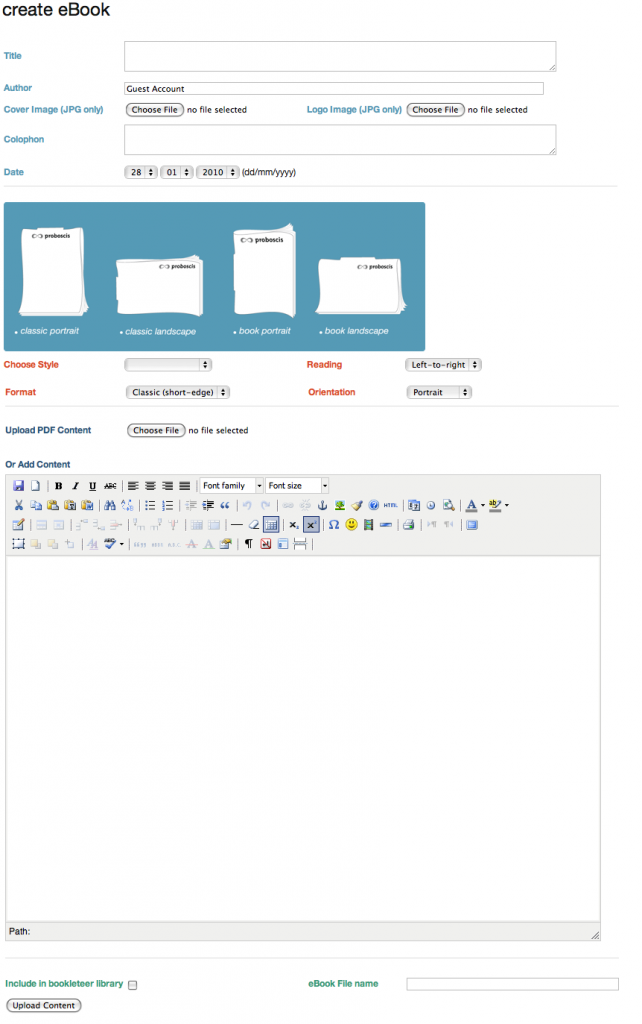Toggle Italic formatting

pyautogui.click(x=76, y=486)
